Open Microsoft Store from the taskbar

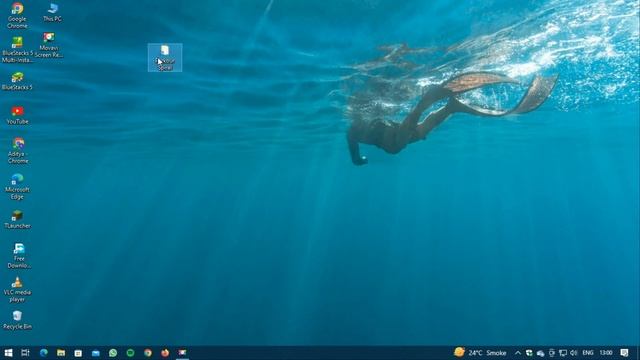pos(78,353)
